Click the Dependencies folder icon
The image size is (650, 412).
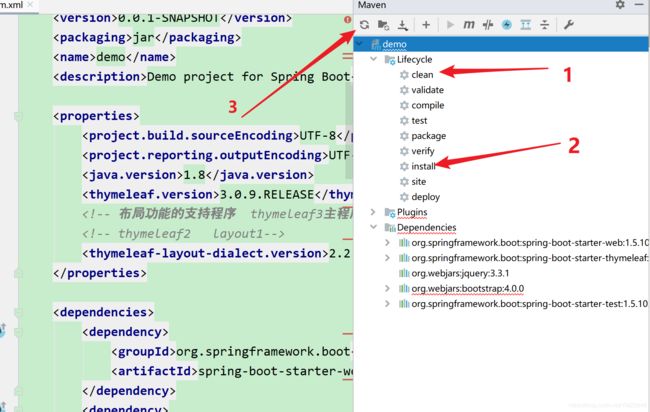[390, 228]
